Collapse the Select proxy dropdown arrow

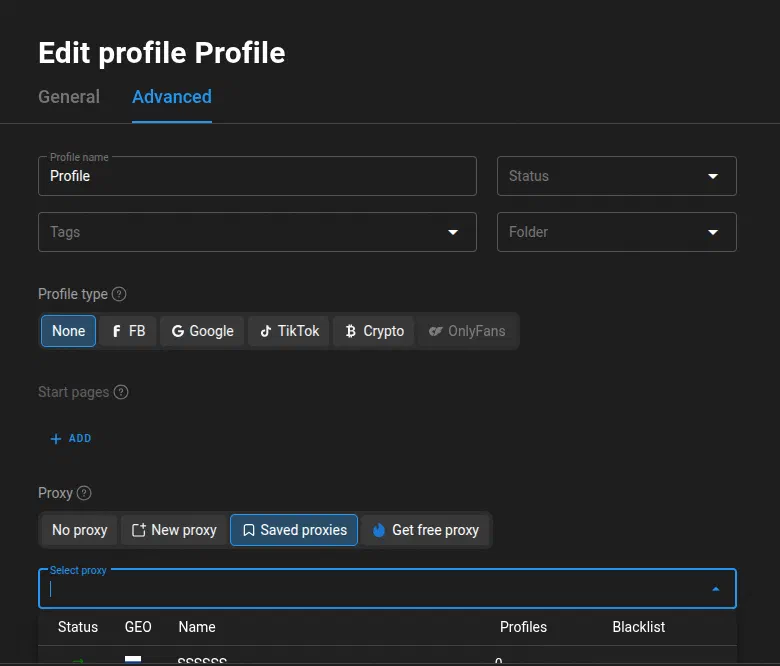point(715,589)
